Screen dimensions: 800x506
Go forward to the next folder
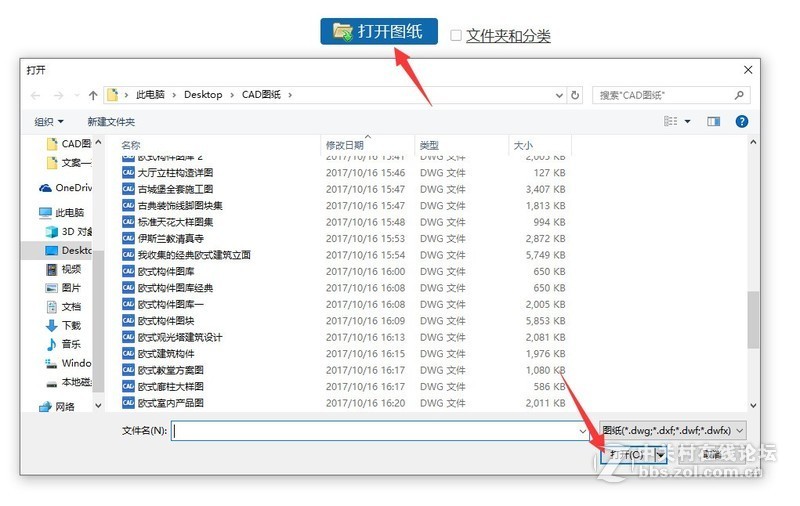tap(59, 95)
